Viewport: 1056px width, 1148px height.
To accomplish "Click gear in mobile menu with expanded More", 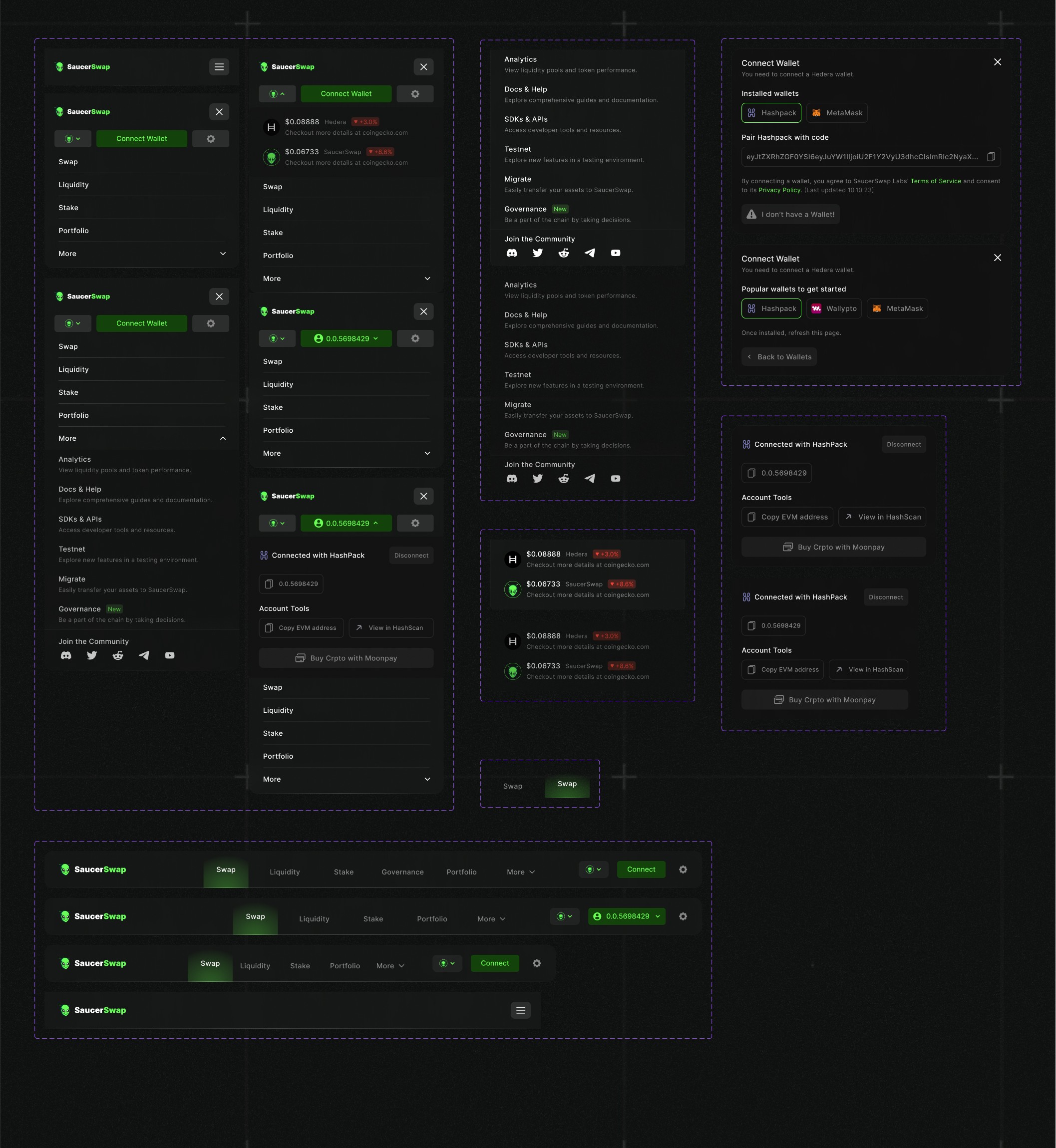I will pos(210,323).
